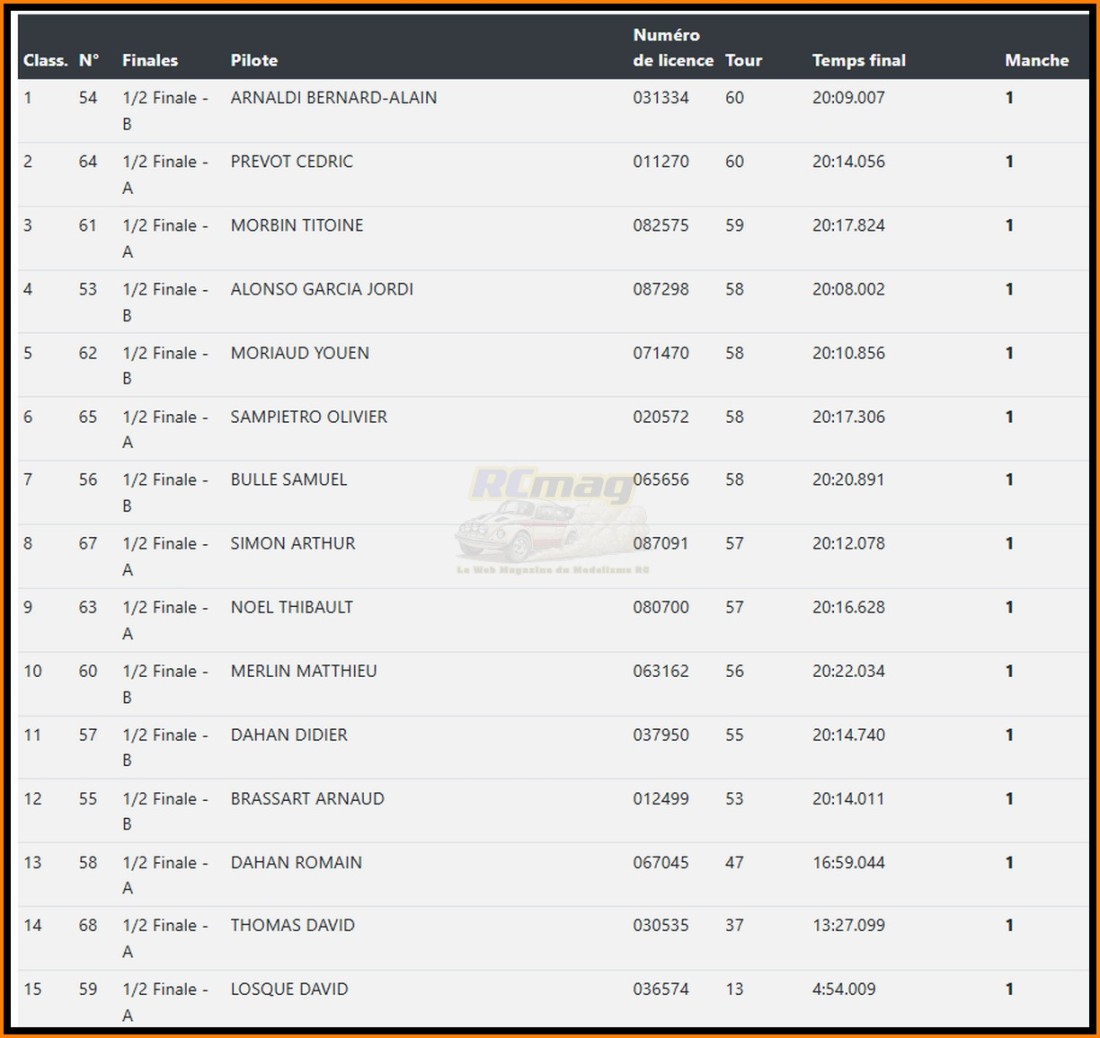Click on MORBIN TITOINE's name
The width and height of the screenshot is (1100, 1038).
tap(297, 225)
